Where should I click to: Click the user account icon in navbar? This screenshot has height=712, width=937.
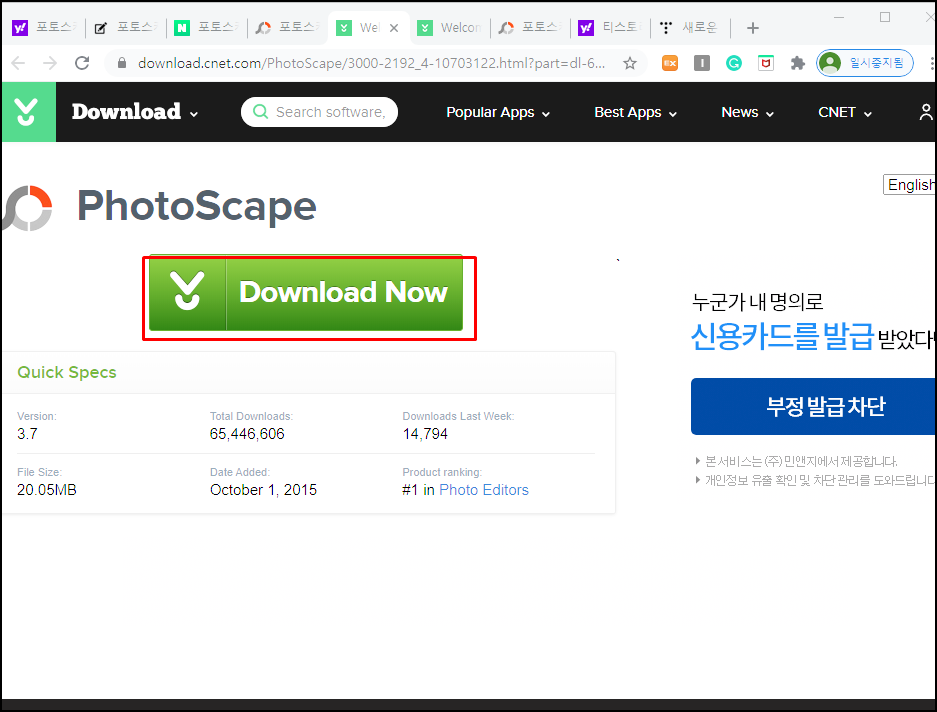point(926,112)
